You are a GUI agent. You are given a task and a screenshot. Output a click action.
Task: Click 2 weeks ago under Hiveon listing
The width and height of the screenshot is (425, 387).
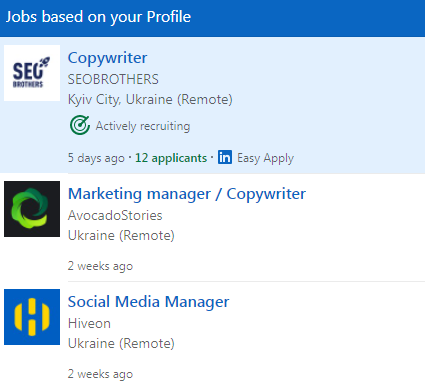pyautogui.click(x=100, y=374)
